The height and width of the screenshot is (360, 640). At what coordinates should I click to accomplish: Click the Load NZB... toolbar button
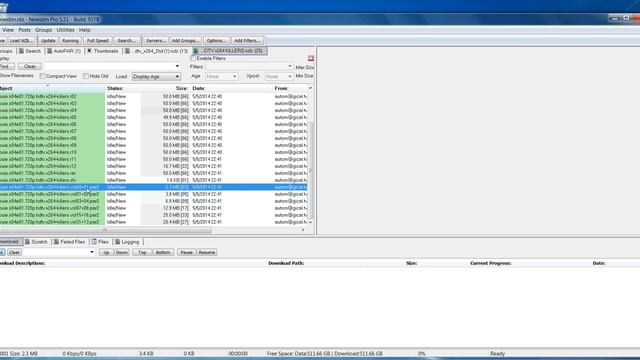(x=21, y=41)
